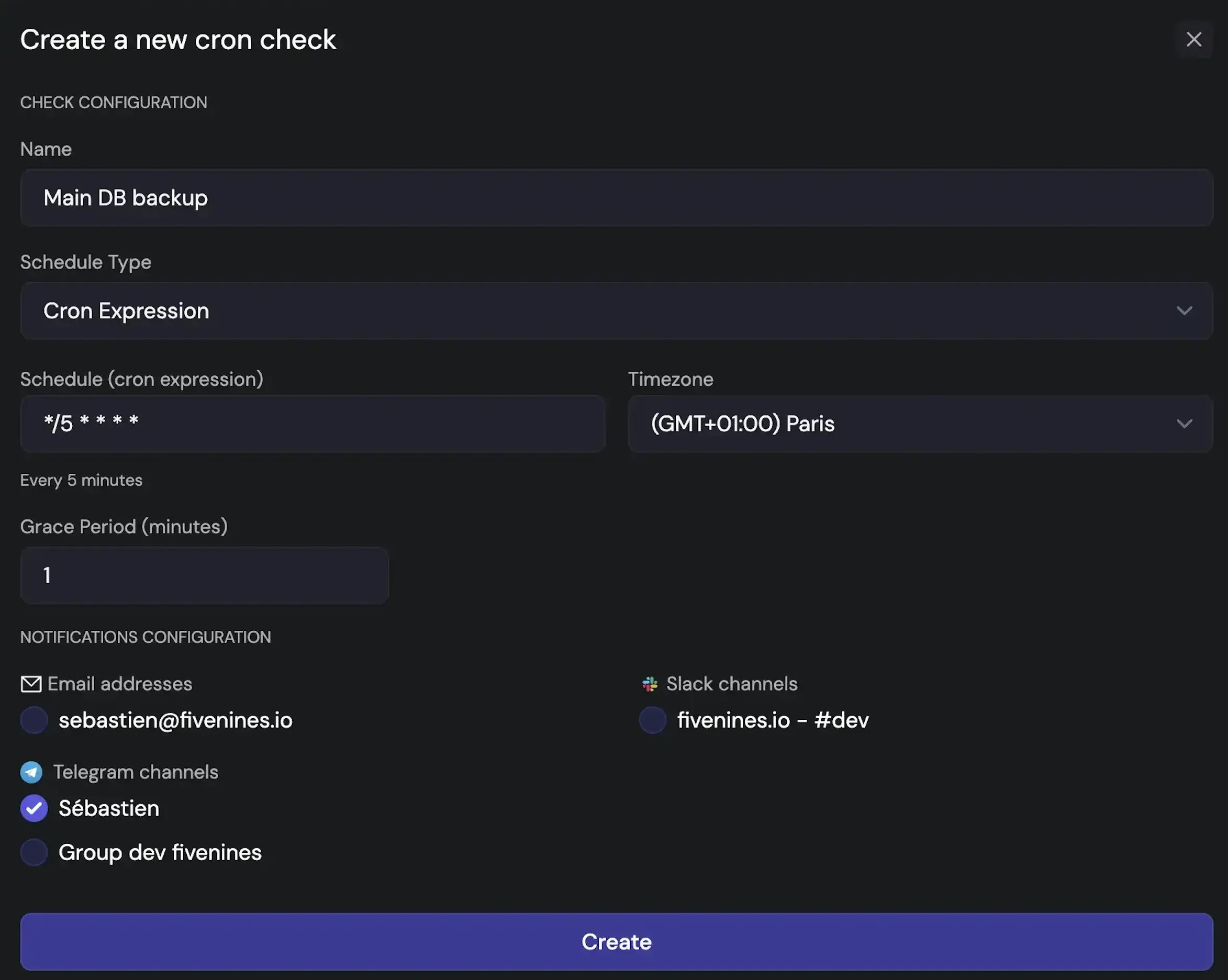Screen dimensions: 1228x980
Task: Open the Schedule Type dropdown
Action: [x=615, y=311]
